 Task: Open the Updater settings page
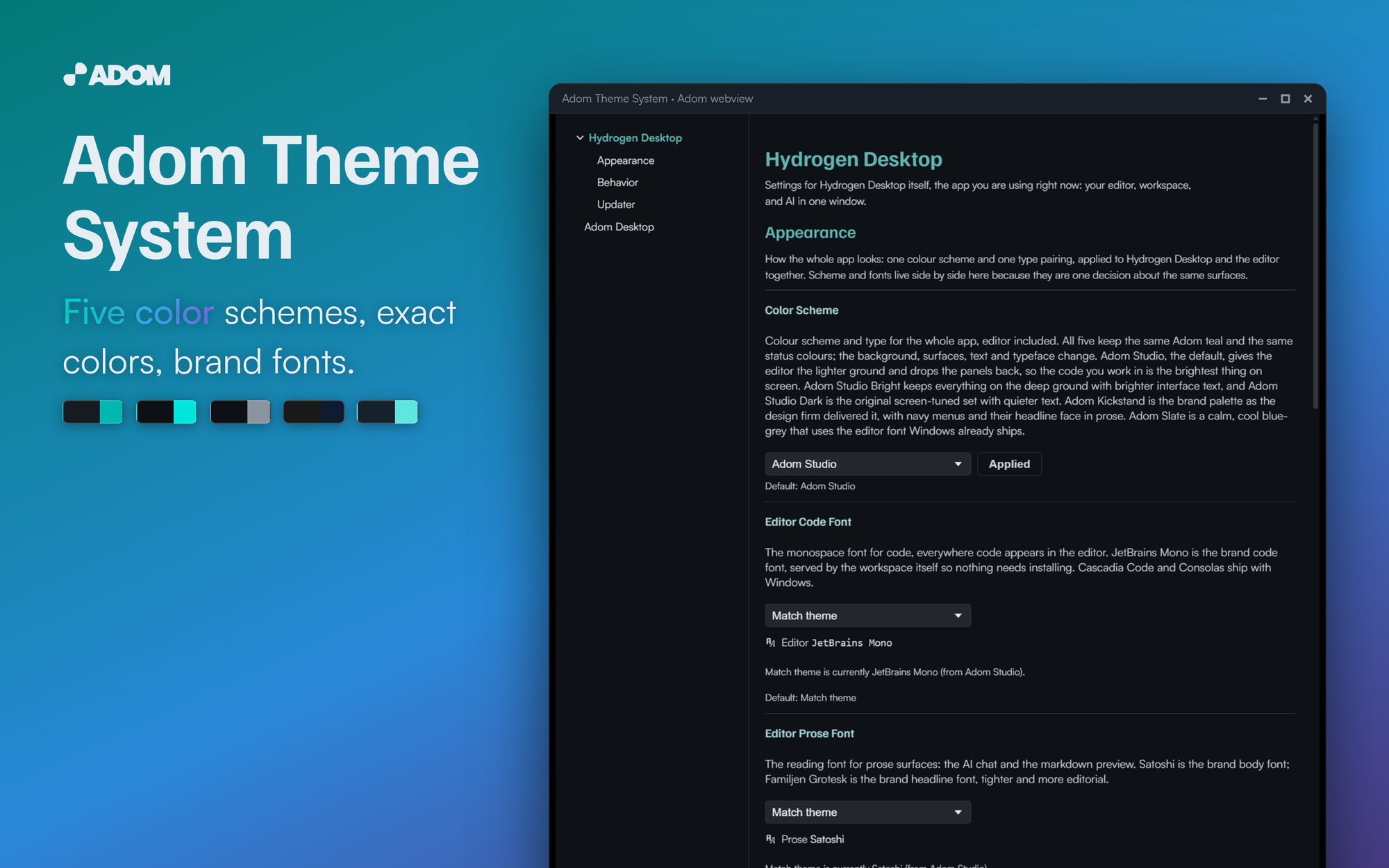pos(616,204)
